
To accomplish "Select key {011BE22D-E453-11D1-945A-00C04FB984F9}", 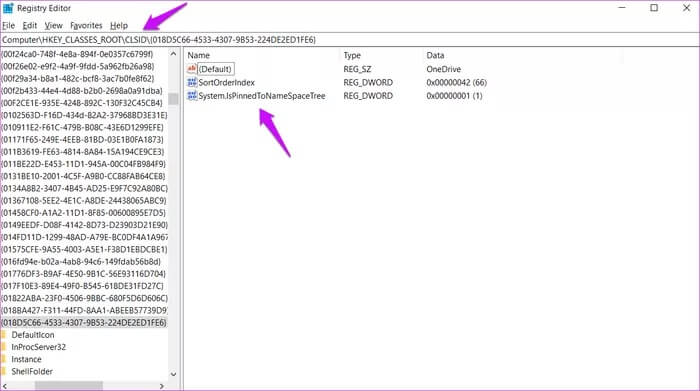I will point(83,164).
